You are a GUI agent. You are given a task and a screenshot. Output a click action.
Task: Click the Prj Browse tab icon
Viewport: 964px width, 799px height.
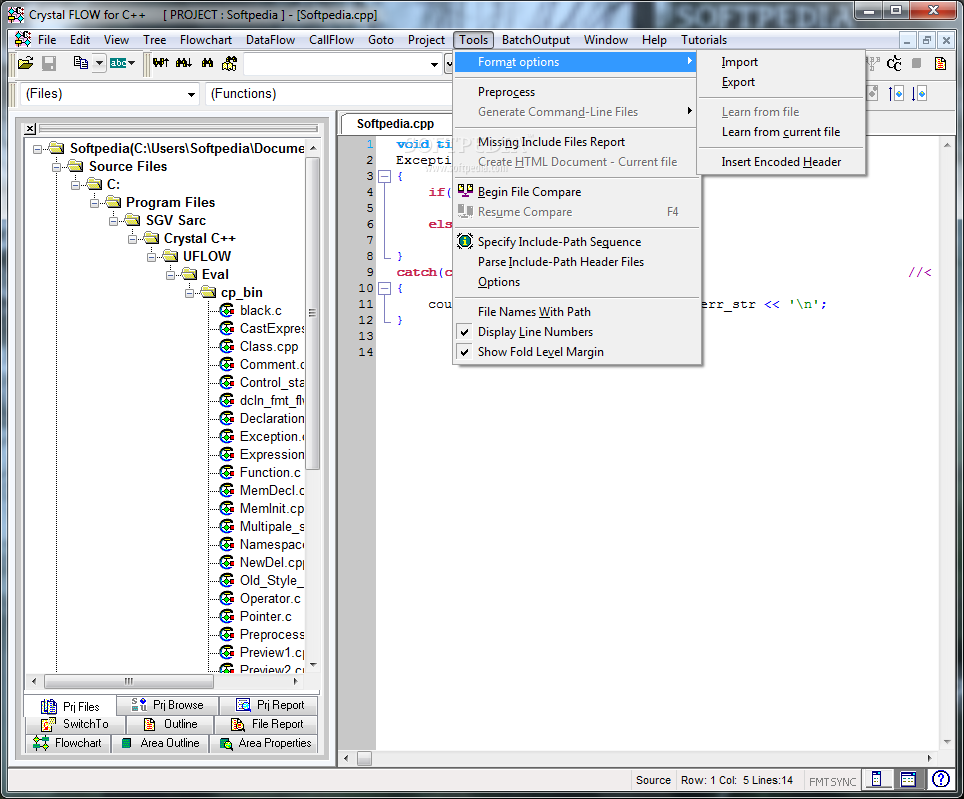tap(140, 705)
